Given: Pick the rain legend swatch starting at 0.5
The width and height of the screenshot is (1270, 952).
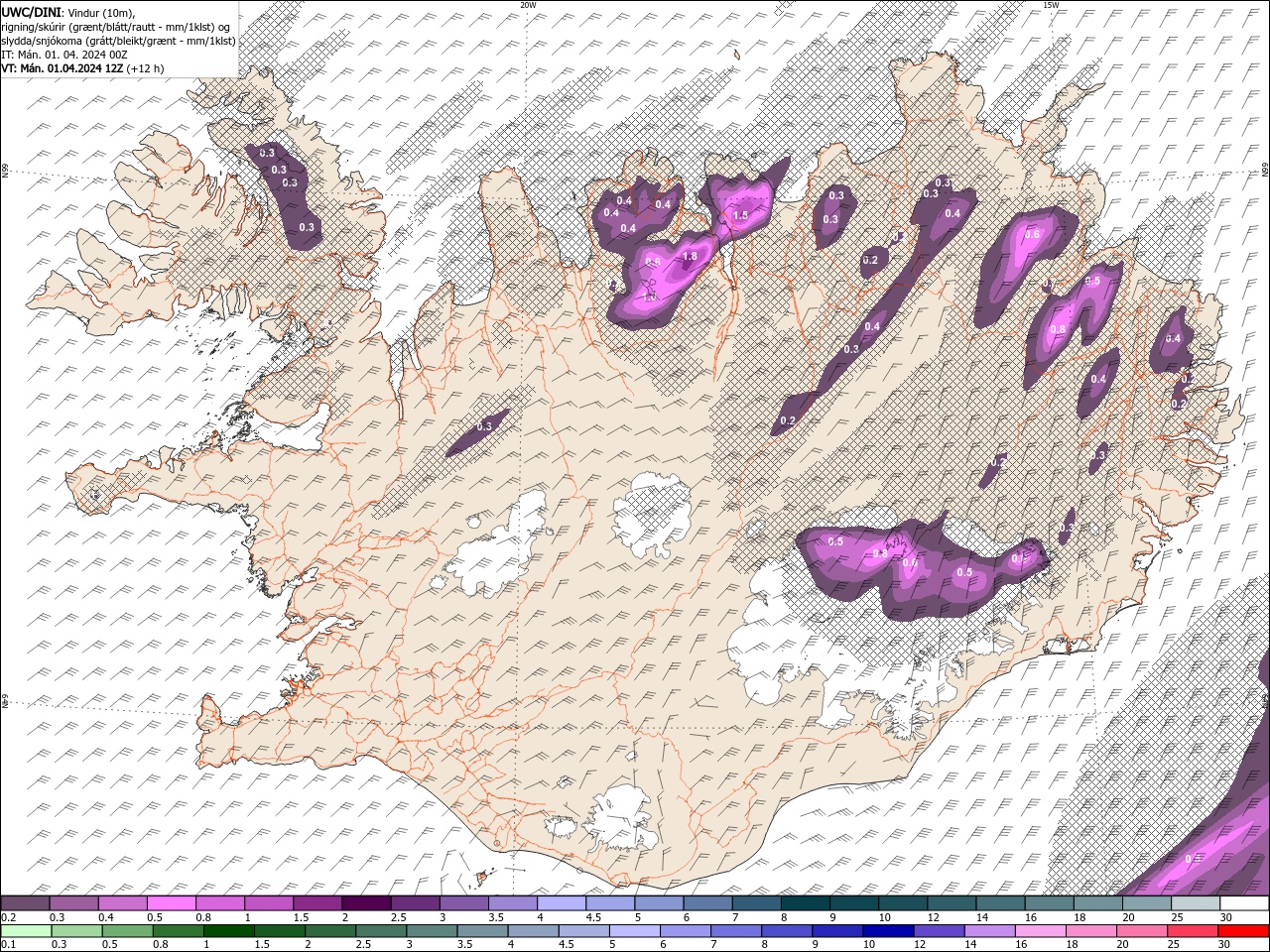Looking at the screenshot, I should [127, 931].
